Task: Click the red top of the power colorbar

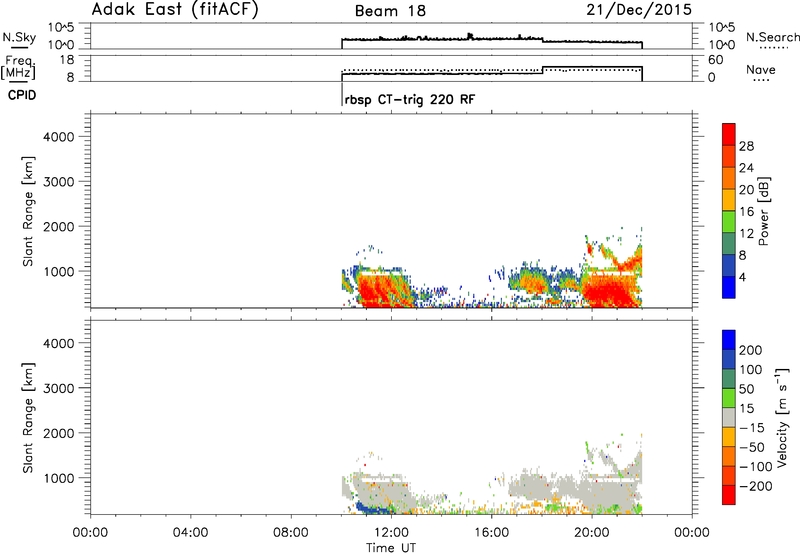Action: pyautogui.click(x=729, y=134)
